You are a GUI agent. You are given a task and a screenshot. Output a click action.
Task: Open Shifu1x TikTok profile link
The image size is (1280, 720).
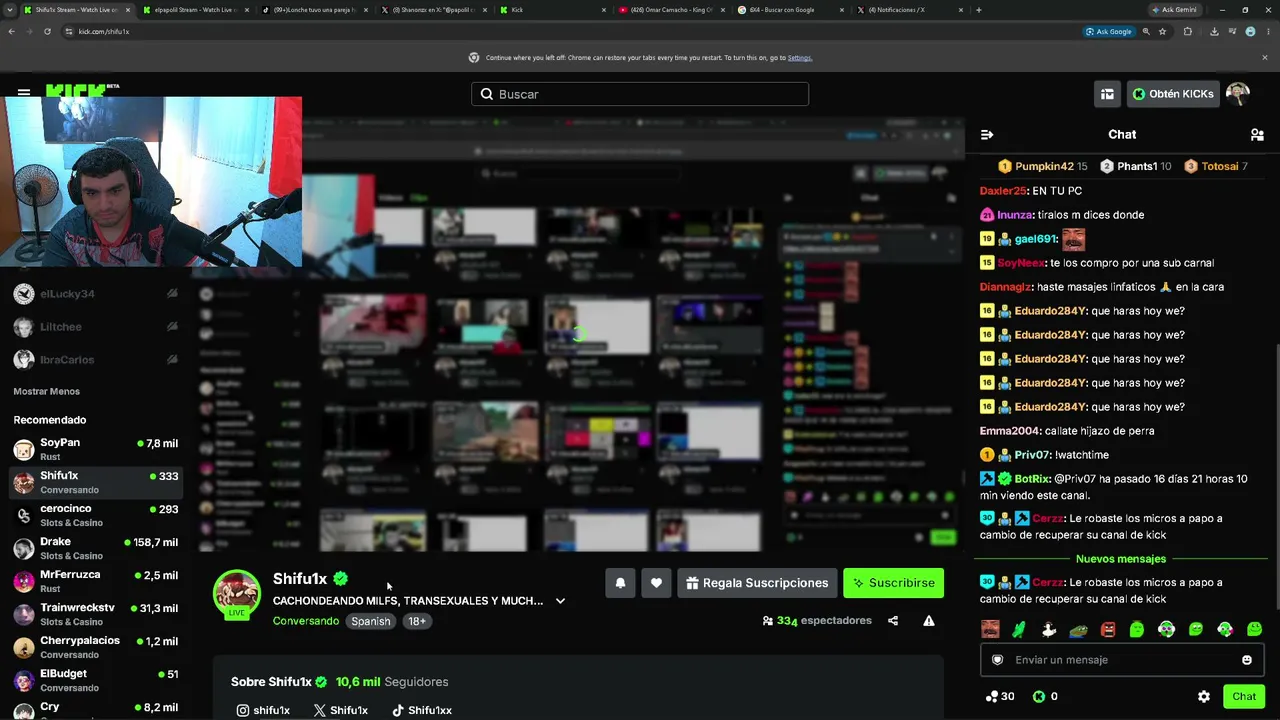[x=421, y=710]
